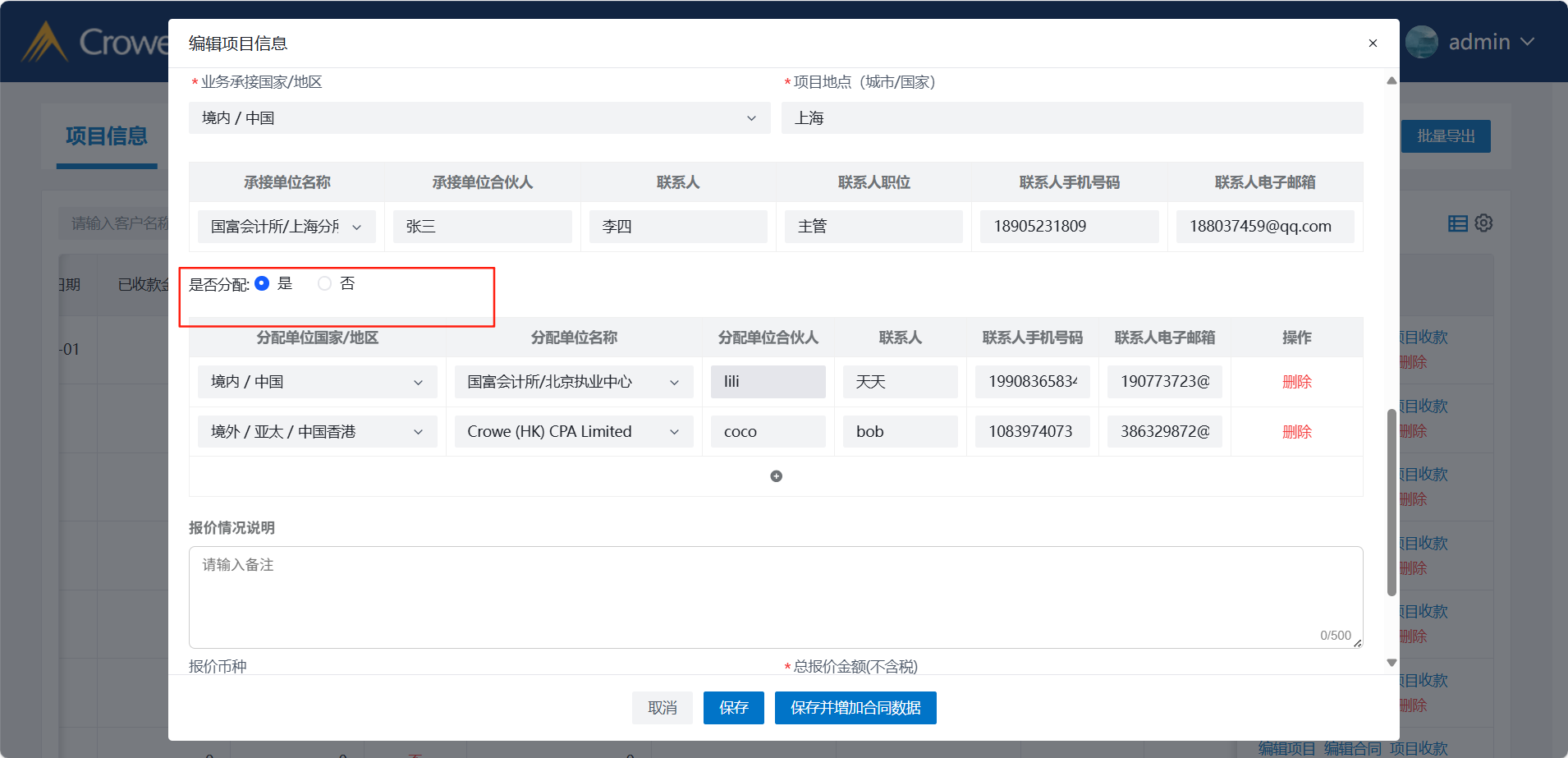The image size is (1568, 758).
Task: Click the partner field containing lili
Action: pos(768,382)
